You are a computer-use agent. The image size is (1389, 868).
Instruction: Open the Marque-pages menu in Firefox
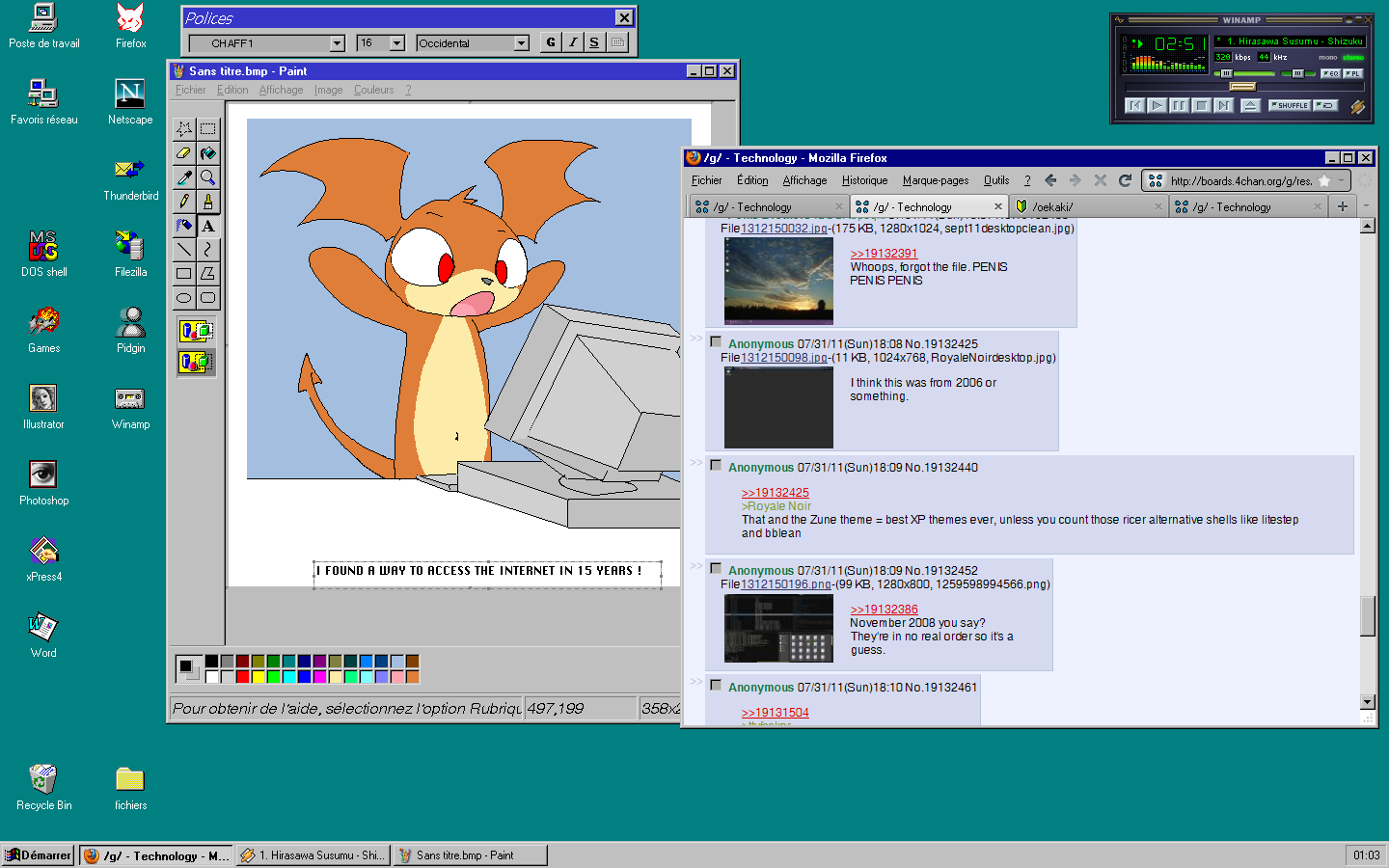click(936, 180)
